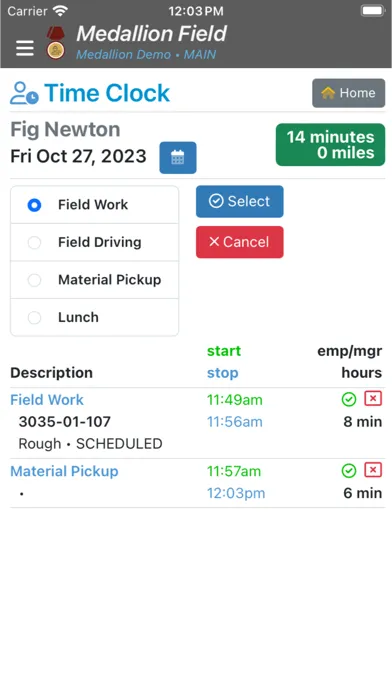Approve the Field Work entry green checkmark
The width and height of the screenshot is (392, 696).
tap(349, 399)
